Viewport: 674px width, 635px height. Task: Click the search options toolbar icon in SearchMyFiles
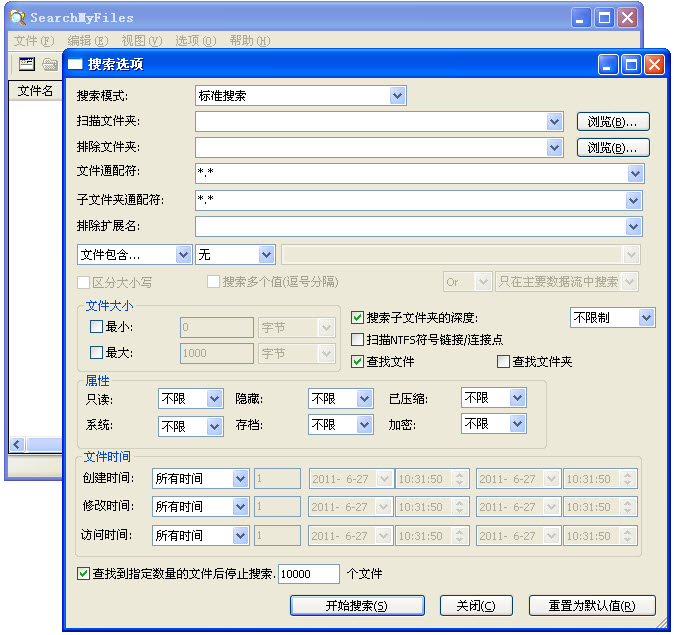coord(27,64)
